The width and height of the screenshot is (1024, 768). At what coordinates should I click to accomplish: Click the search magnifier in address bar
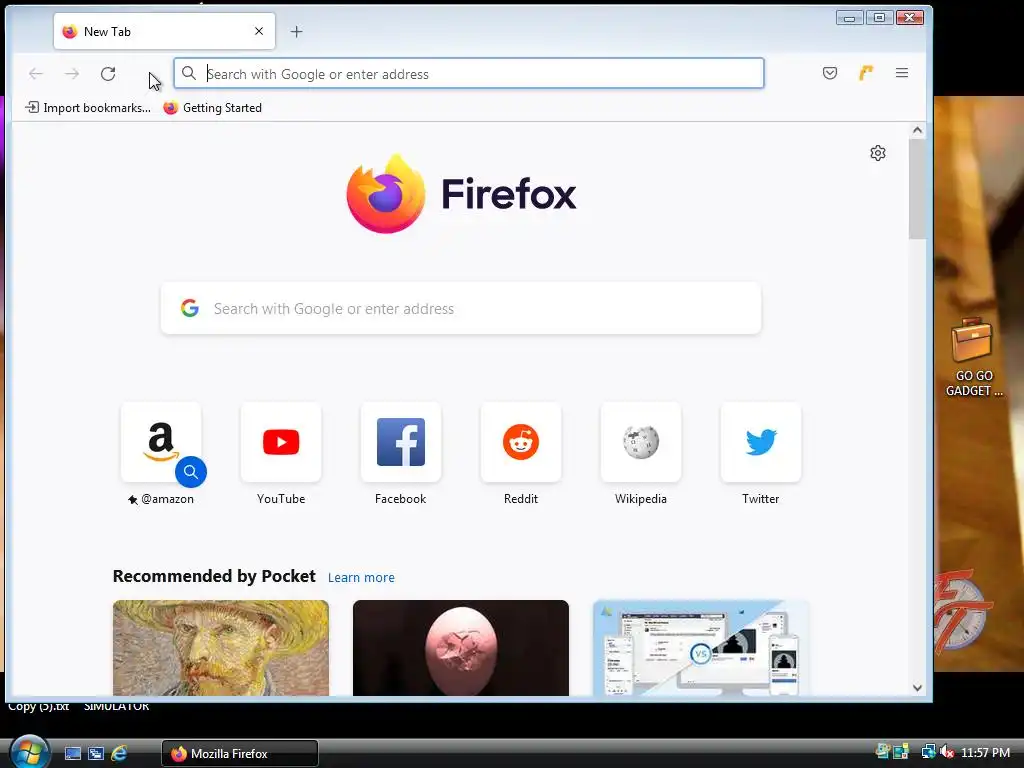[x=189, y=73]
